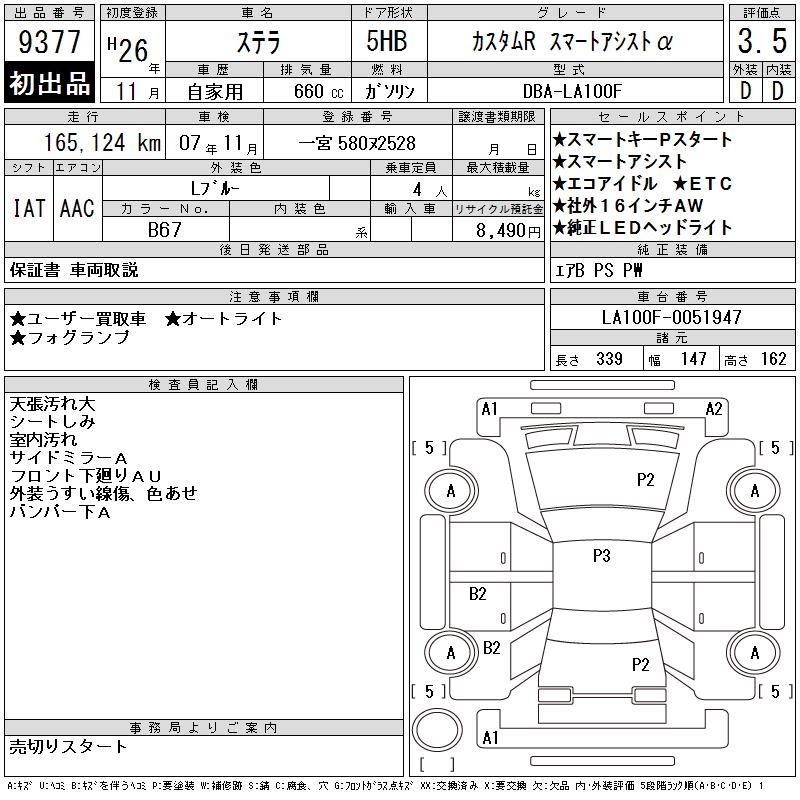Image resolution: width=800 pixels, height=800 pixels.
Task: Click the height value 162
Action: click(773, 359)
